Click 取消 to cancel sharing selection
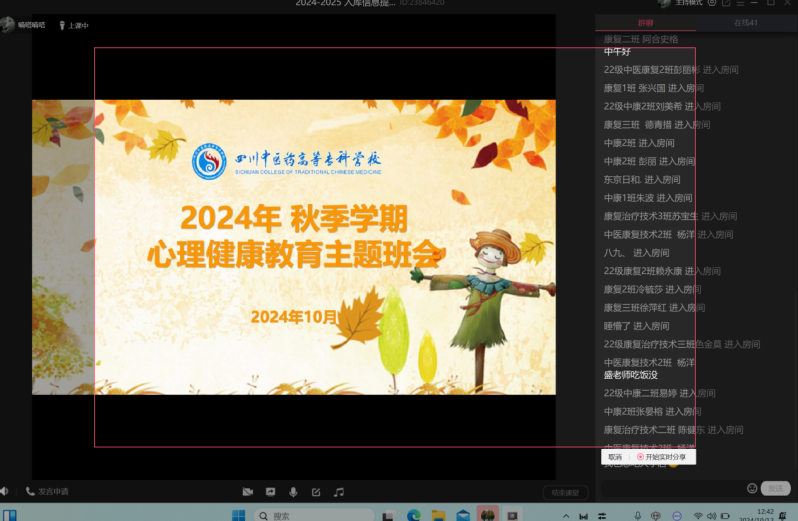The width and height of the screenshot is (798, 521). point(615,457)
